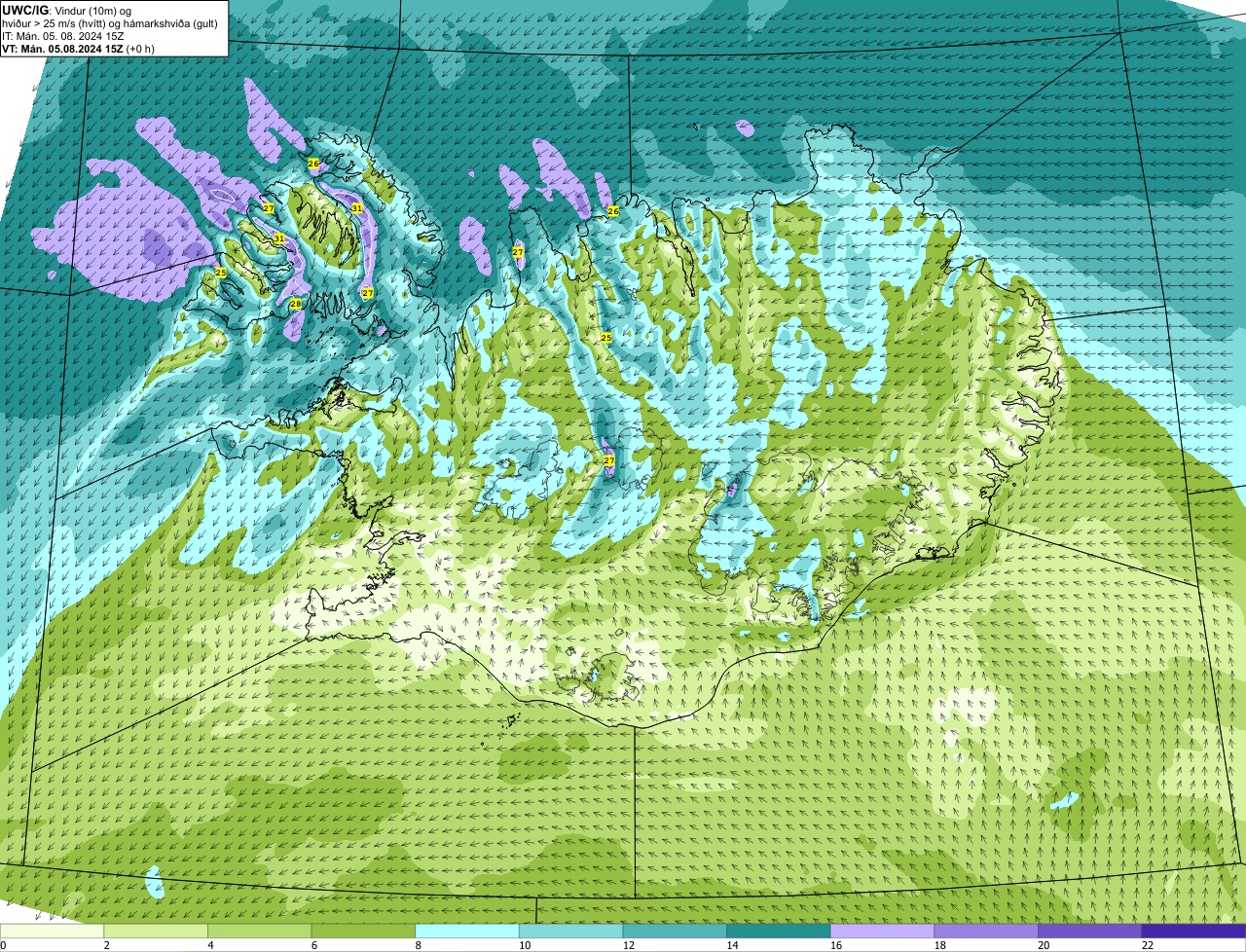
Task: Click the 12–14 m/s teal legend swatch
Action: pos(675,931)
